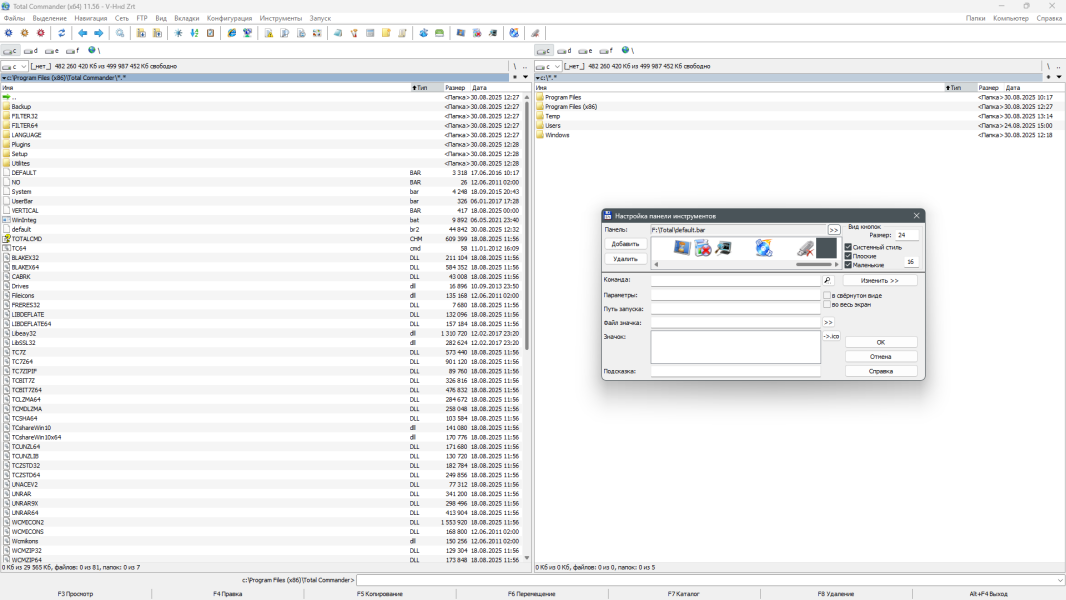This screenshot has width=1066, height=600.
Task: Open the left panel drive dropdown
Action: tap(15, 66)
